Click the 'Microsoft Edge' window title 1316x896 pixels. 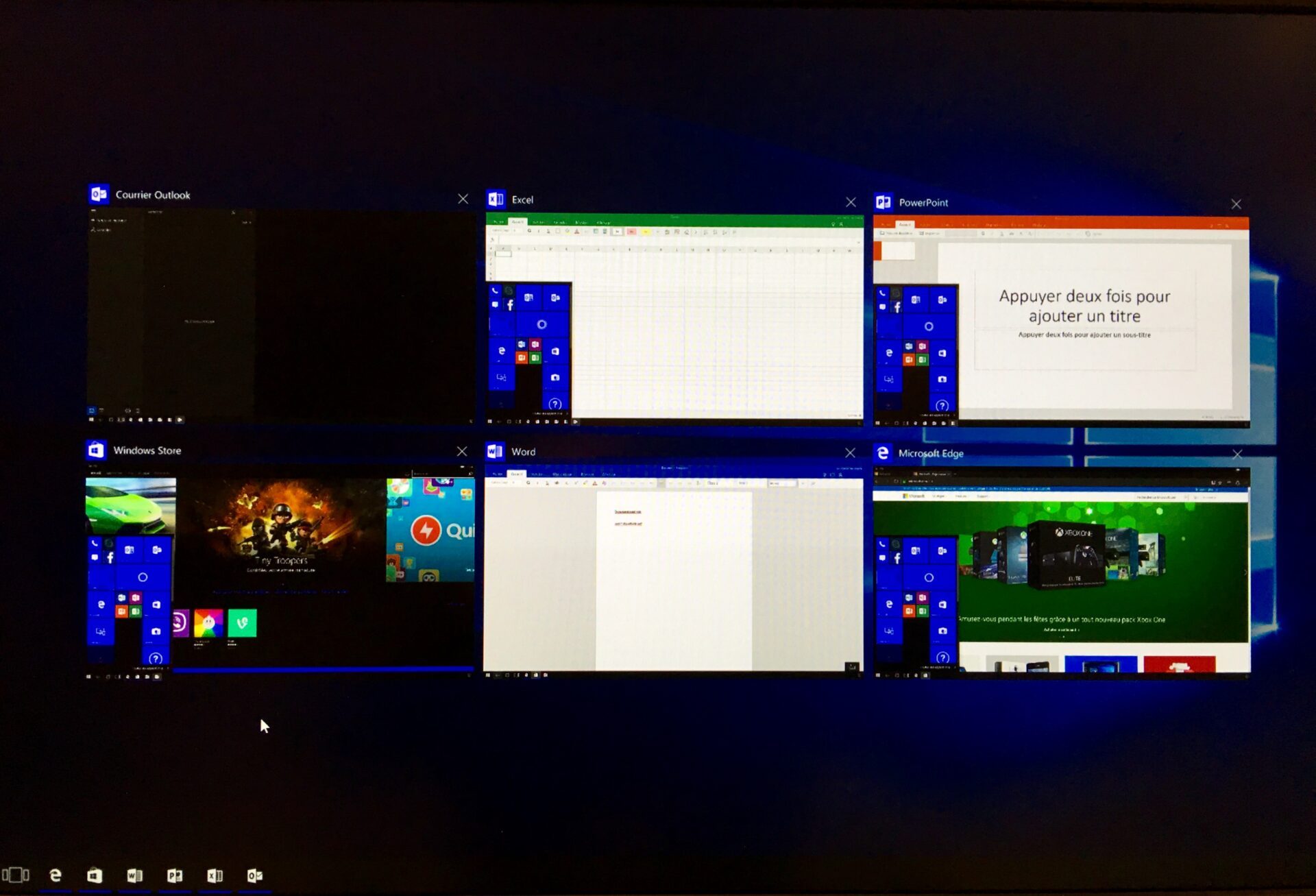point(931,453)
